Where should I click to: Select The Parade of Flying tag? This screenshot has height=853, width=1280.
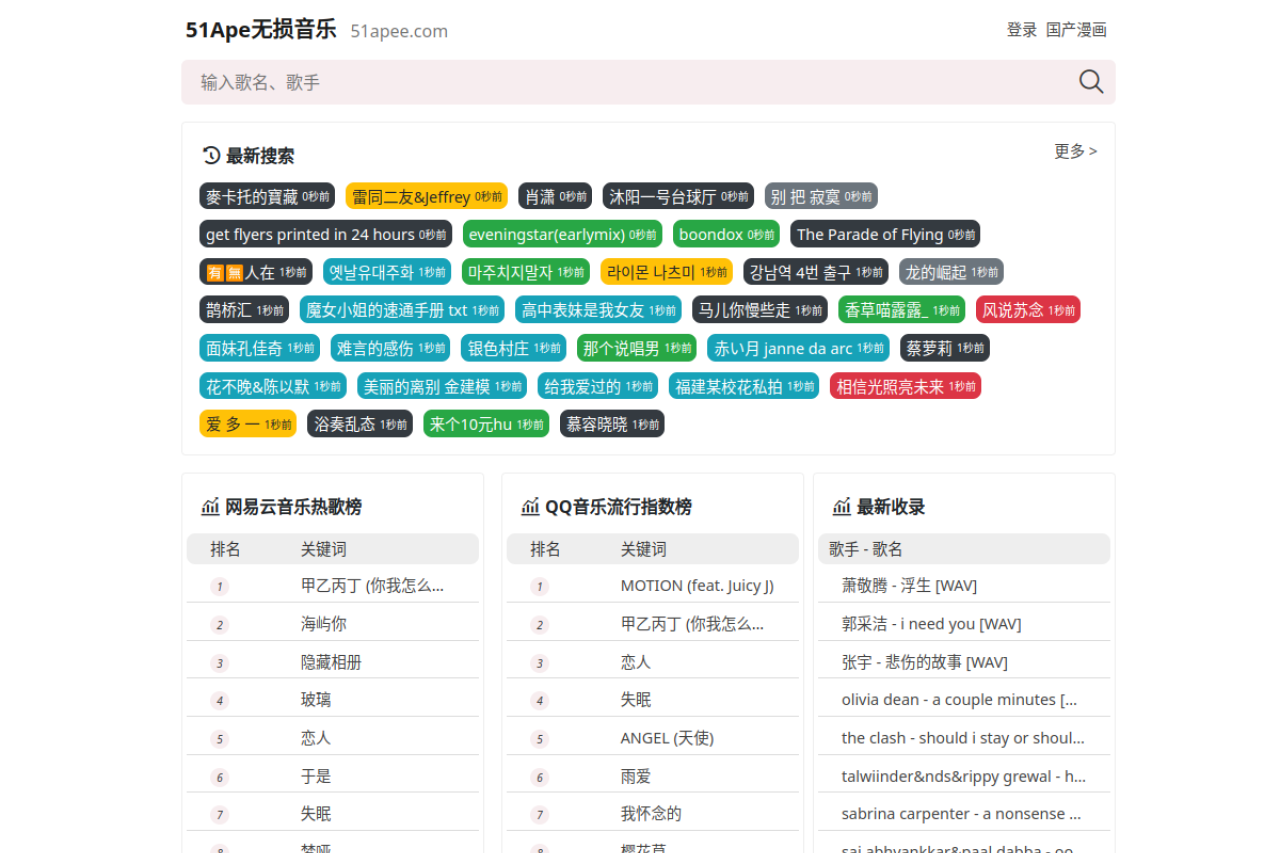(x=885, y=234)
